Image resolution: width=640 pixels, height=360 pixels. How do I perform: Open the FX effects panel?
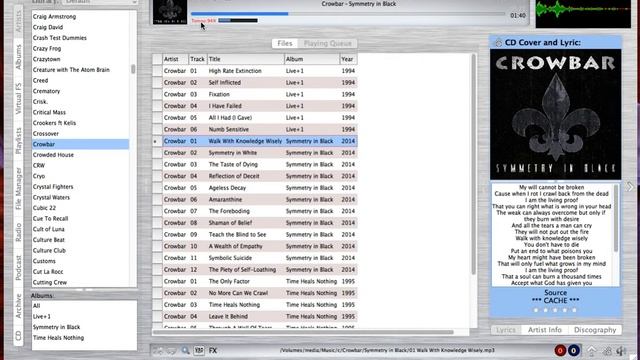pyautogui.click(x=213, y=351)
